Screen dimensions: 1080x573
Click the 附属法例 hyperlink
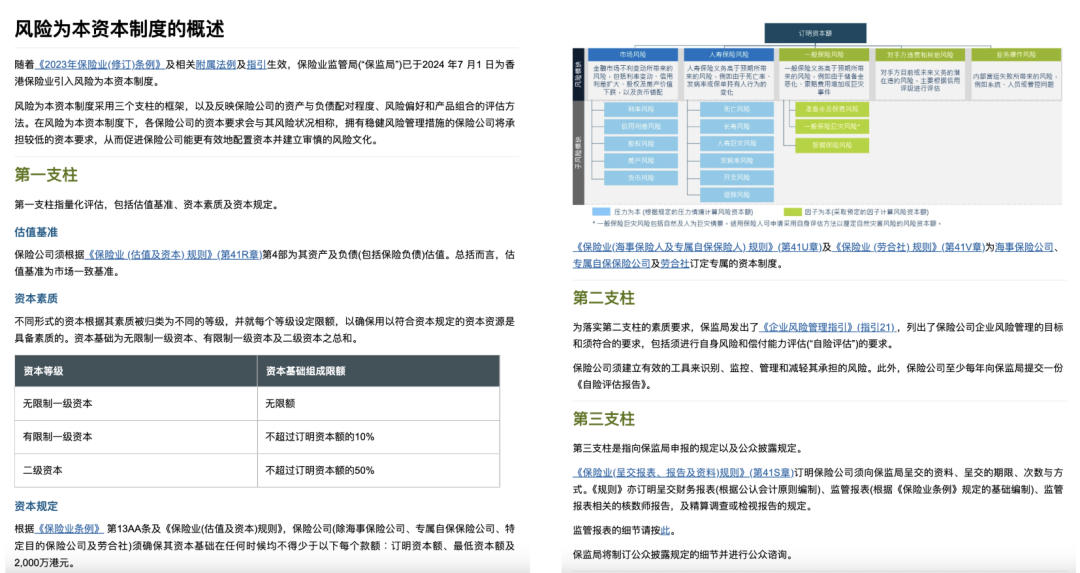[215, 64]
